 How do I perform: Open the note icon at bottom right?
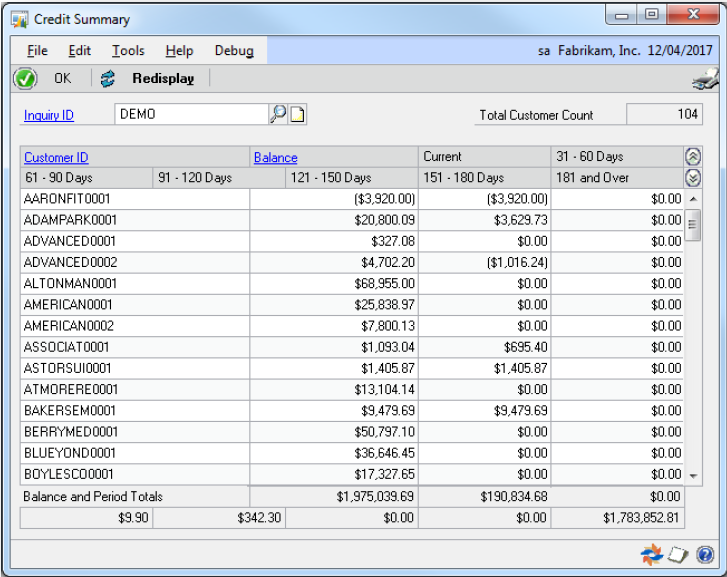(678, 553)
